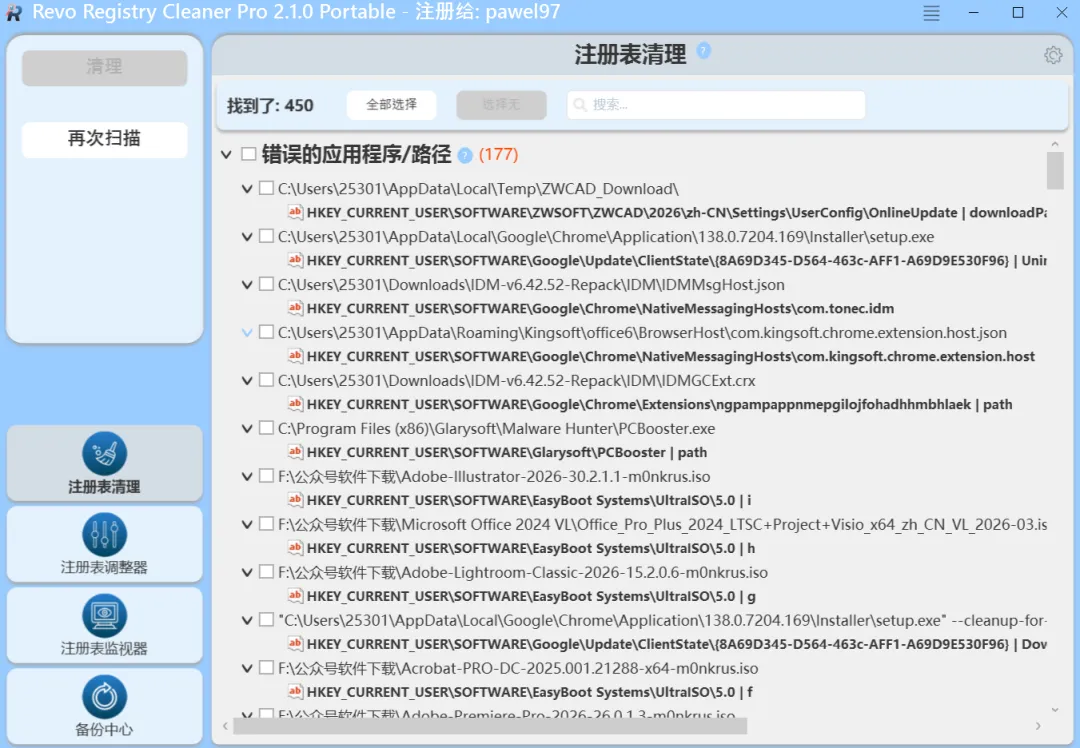Click the 选择无 (Select None) button
1080x748 pixels.
tap(501, 105)
